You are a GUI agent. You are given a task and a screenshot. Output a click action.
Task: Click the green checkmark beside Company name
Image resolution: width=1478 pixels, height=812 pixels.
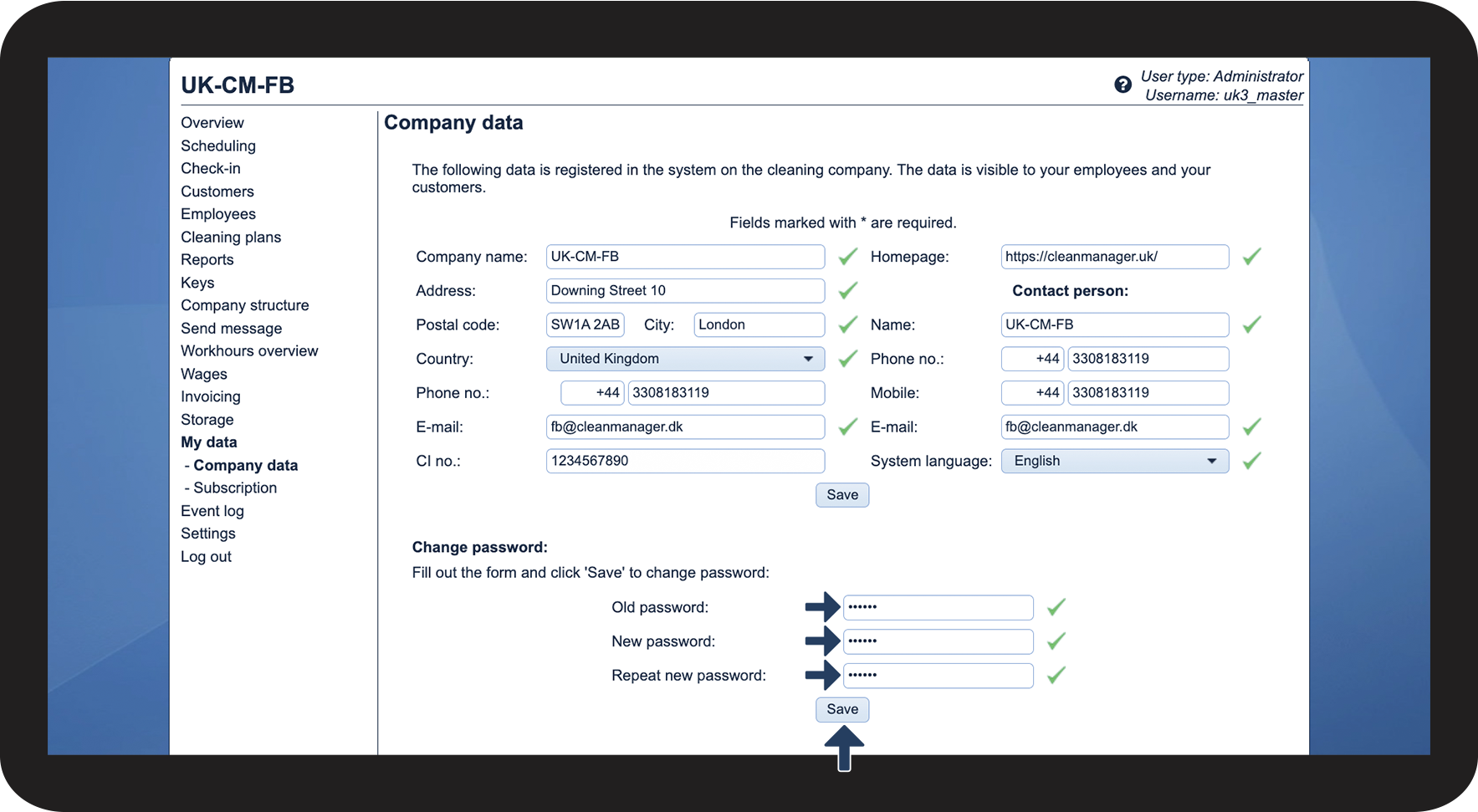[x=847, y=257]
